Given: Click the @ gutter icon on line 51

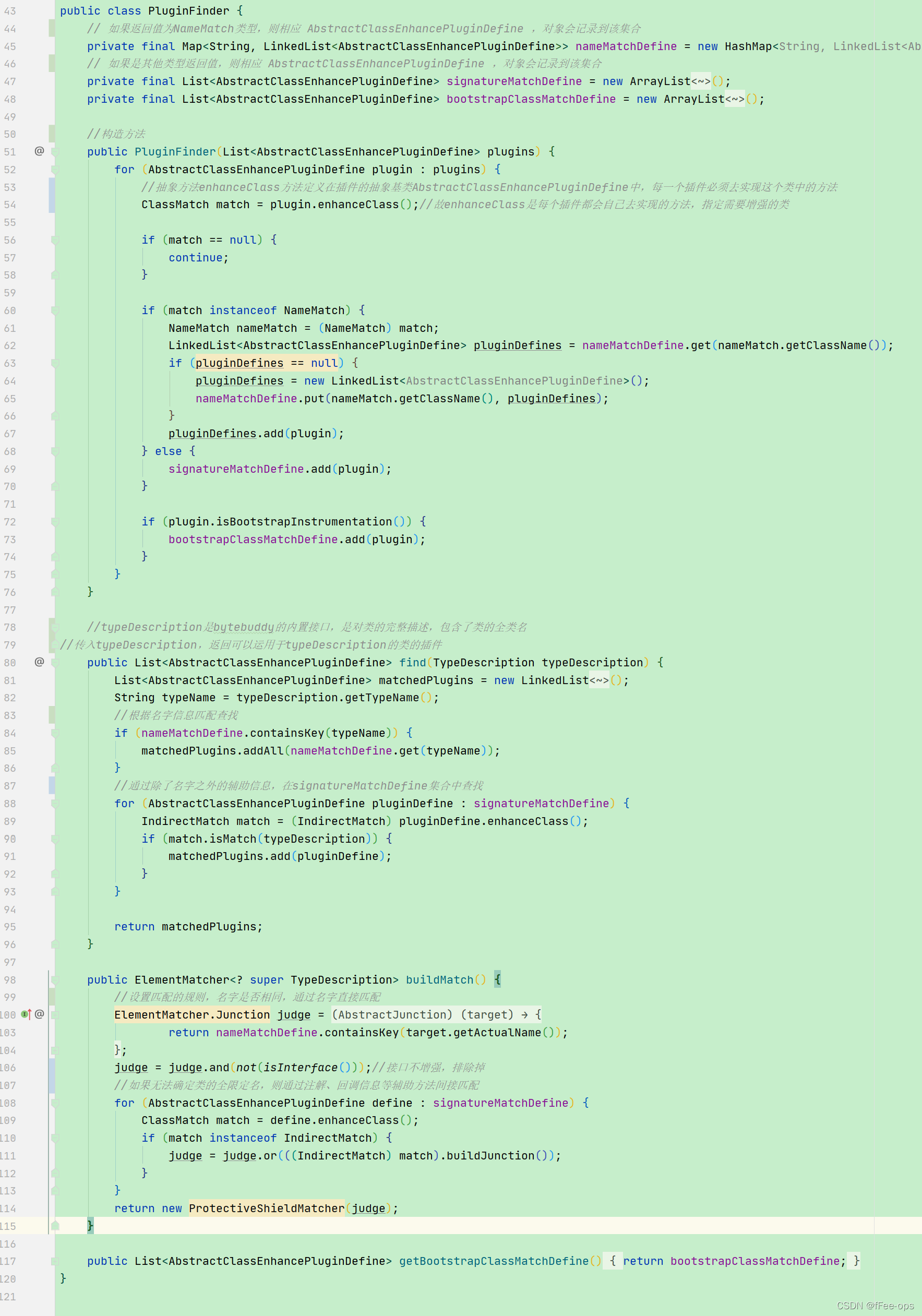Looking at the screenshot, I should 39,151.
